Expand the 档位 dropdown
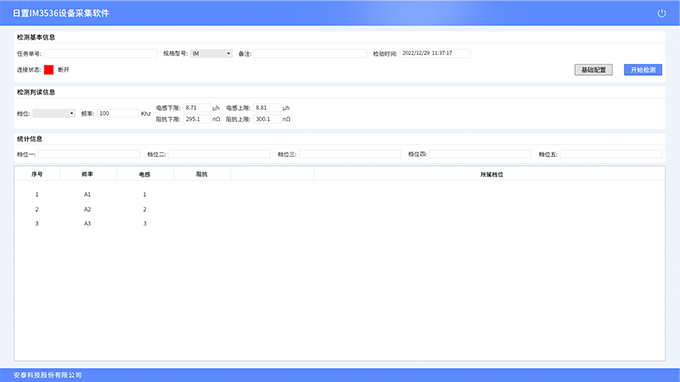The width and height of the screenshot is (680, 382). [54, 113]
